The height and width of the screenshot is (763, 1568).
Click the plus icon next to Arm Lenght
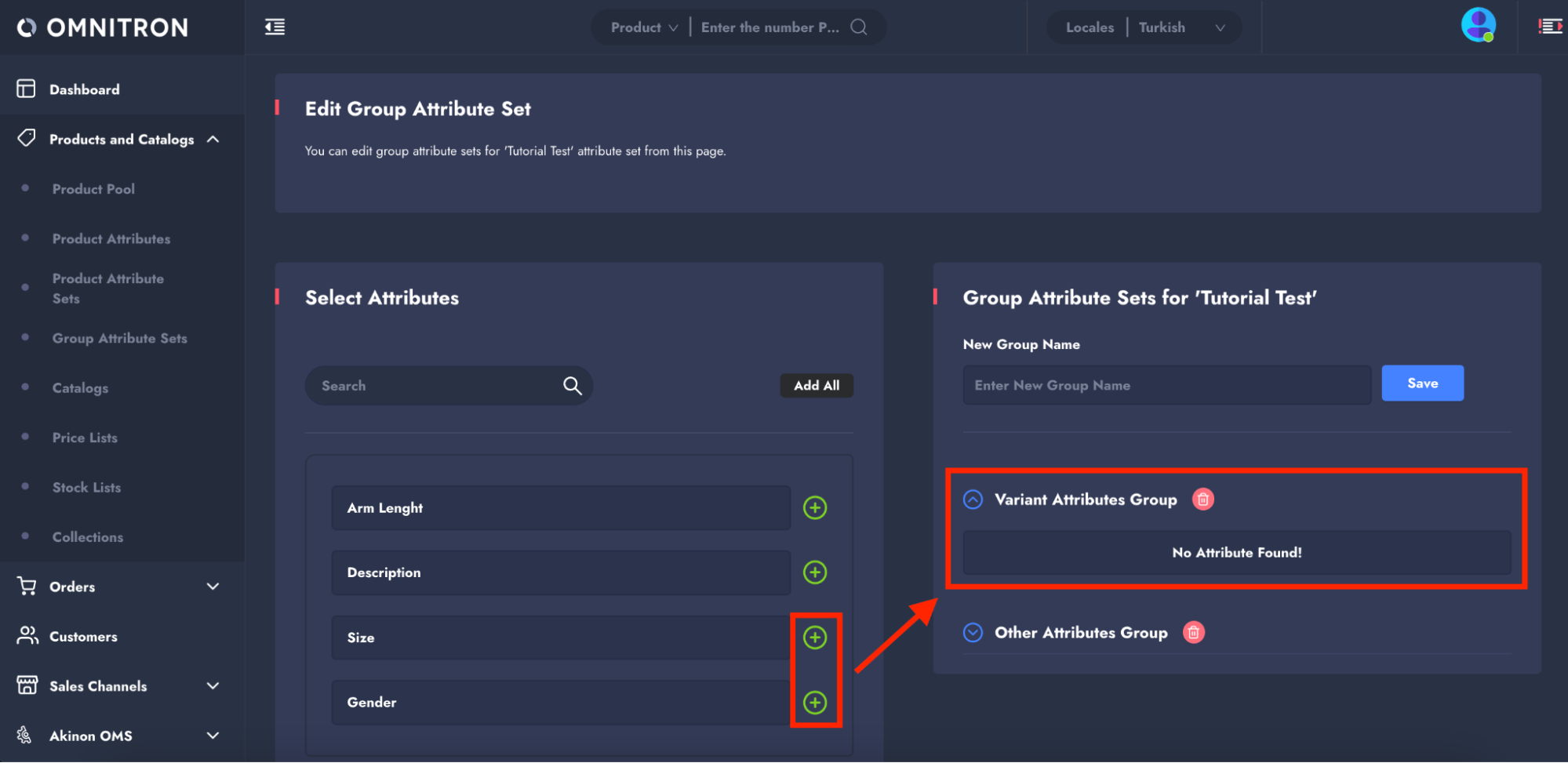tap(815, 508)
